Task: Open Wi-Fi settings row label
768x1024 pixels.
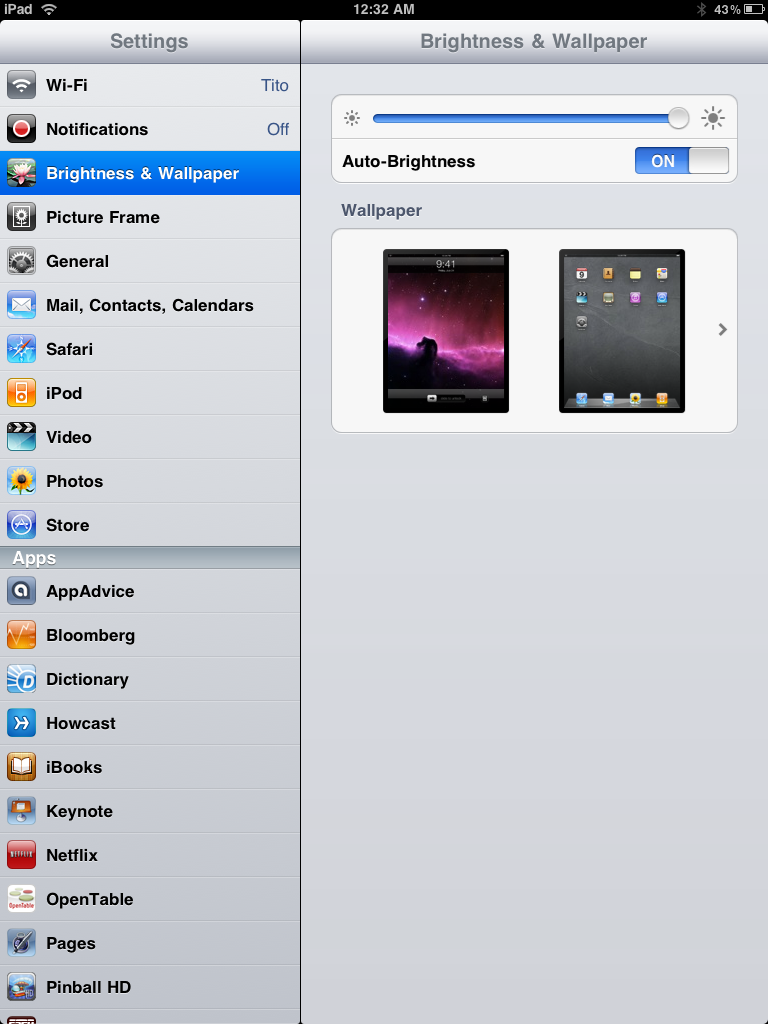Action: coord(67,85)
